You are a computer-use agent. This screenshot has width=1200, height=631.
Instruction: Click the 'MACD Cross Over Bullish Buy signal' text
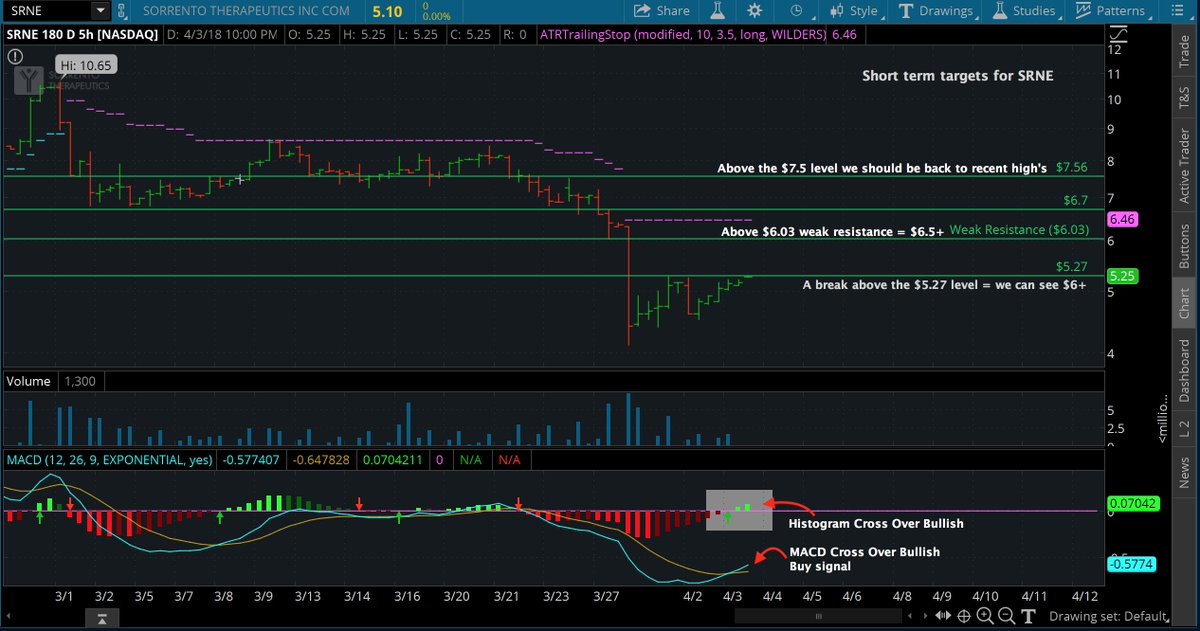(x=864, y=558)
